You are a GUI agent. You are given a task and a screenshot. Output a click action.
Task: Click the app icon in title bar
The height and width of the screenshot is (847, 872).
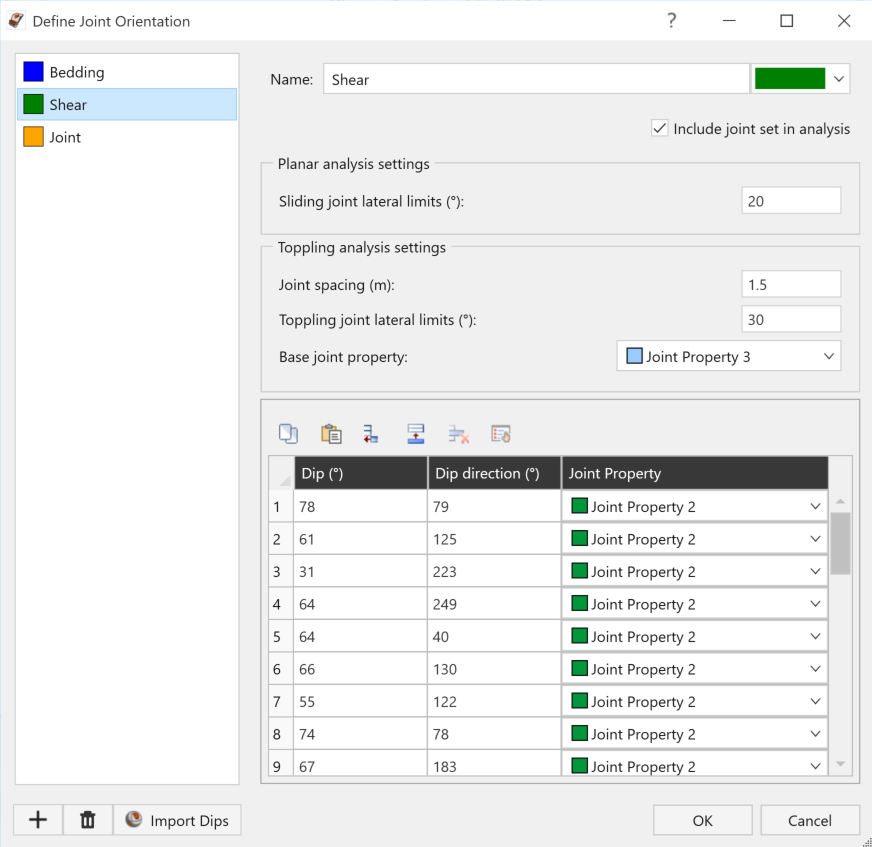point(16,21)
